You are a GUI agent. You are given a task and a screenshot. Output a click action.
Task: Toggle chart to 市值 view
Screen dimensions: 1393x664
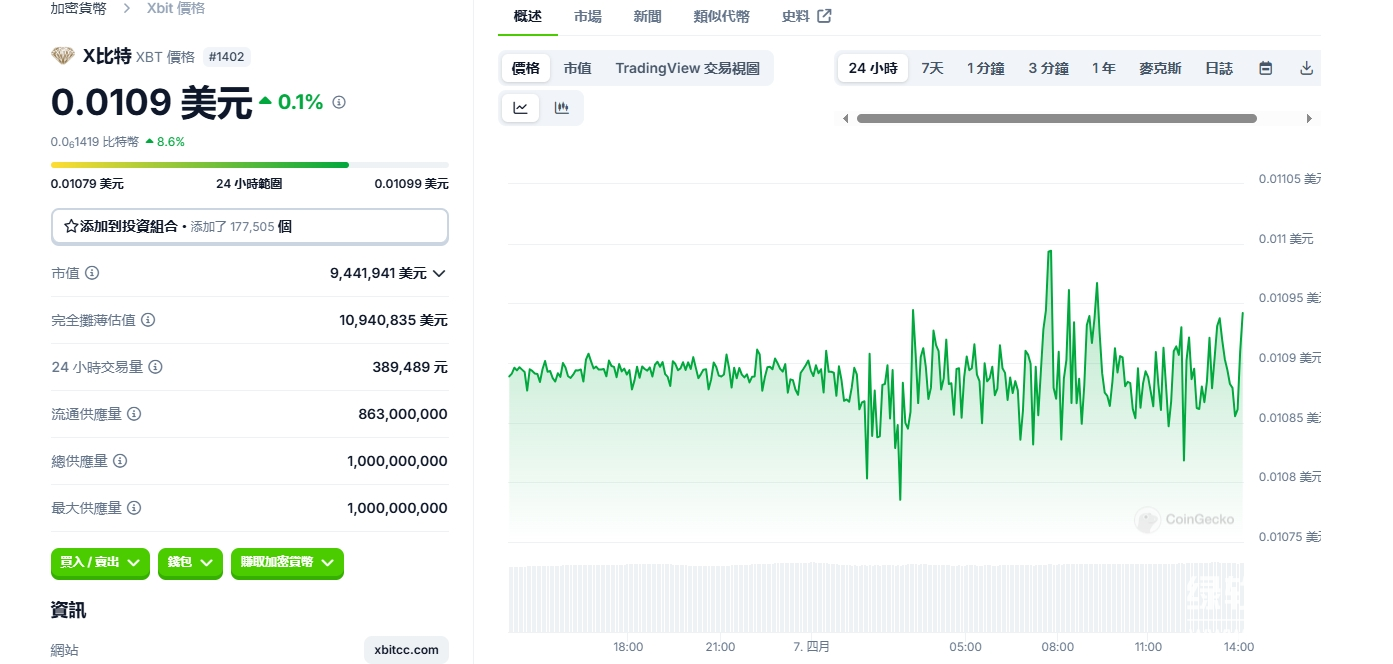point(577,69)
